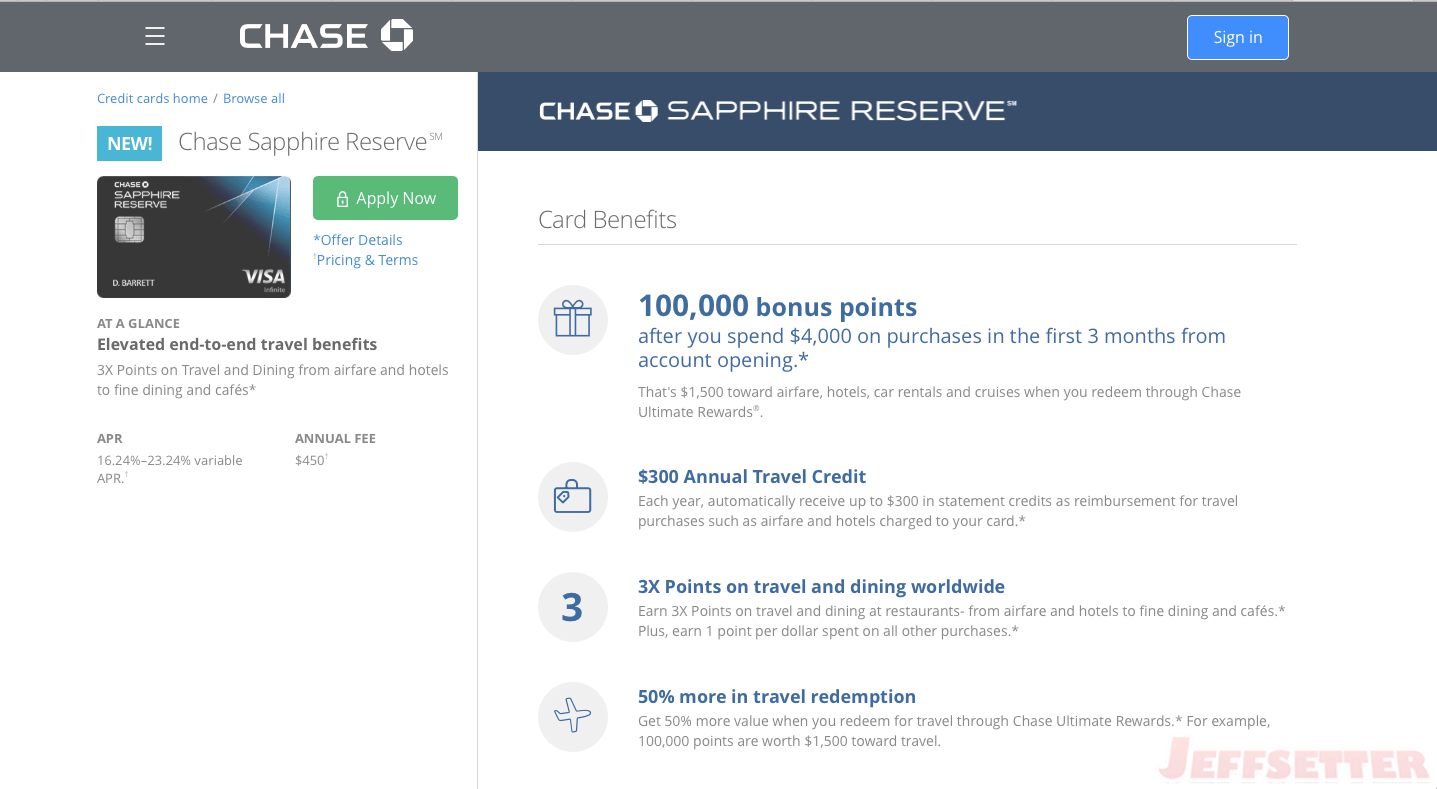
Task: Click the suitcase travel credit icon
Action: click(573, 497)
